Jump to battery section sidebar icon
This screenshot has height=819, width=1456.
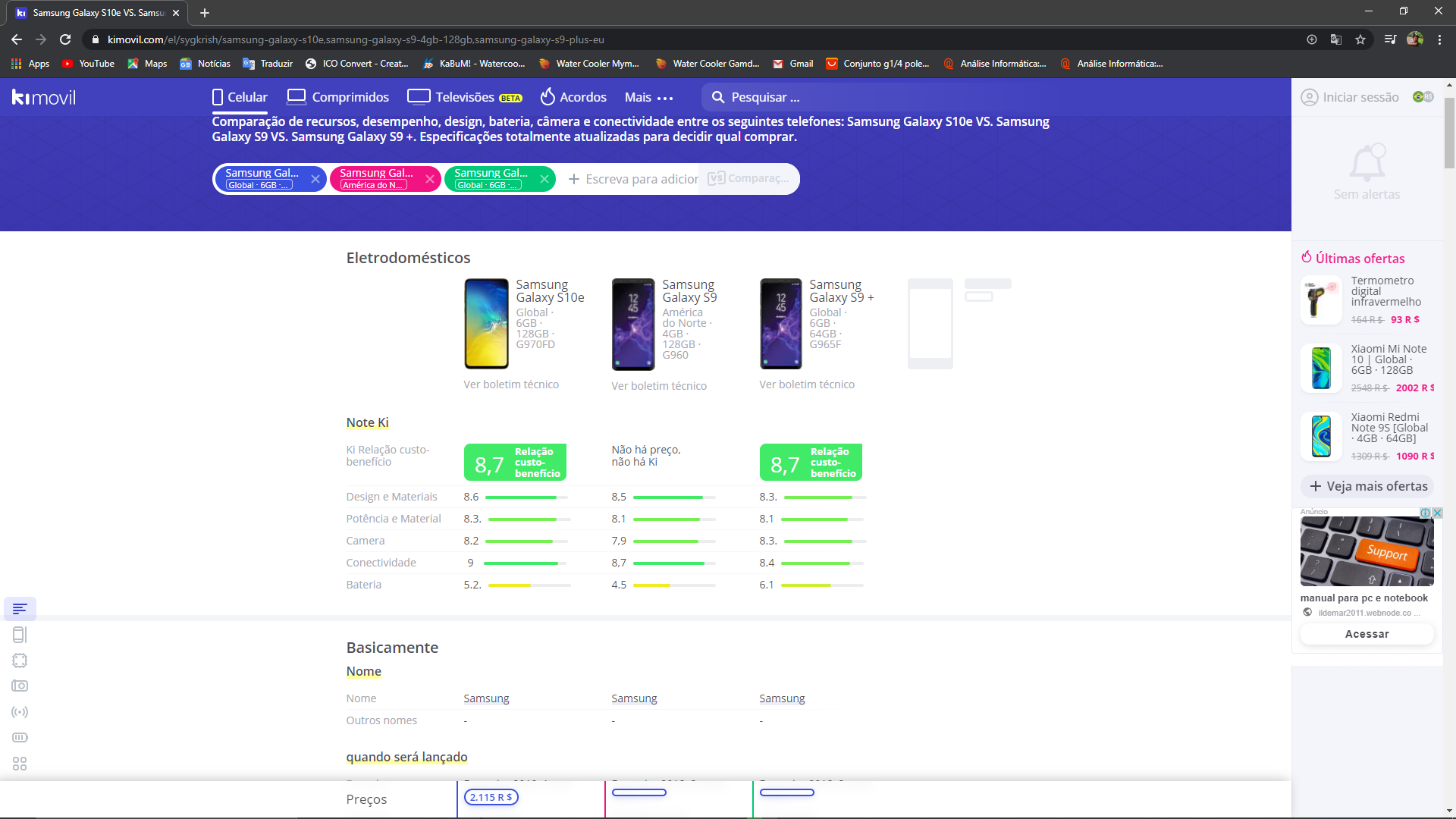(x=20, y=738)
